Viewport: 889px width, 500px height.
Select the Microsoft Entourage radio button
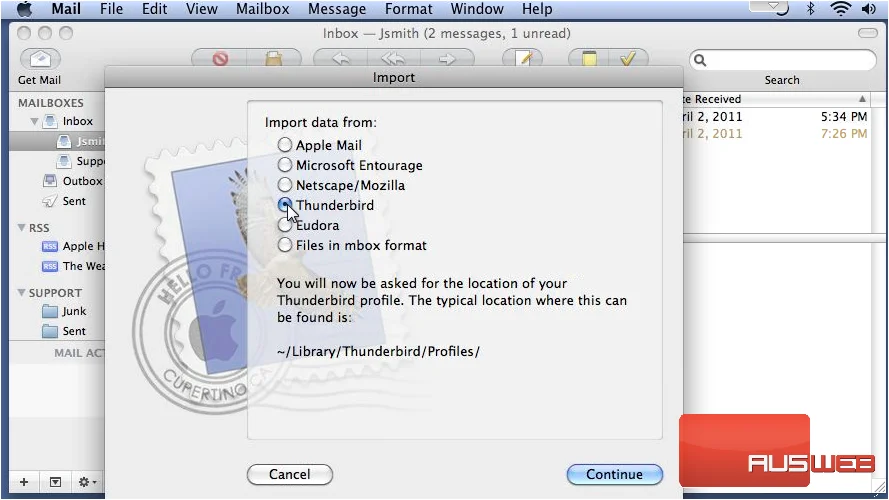[285, 165]
